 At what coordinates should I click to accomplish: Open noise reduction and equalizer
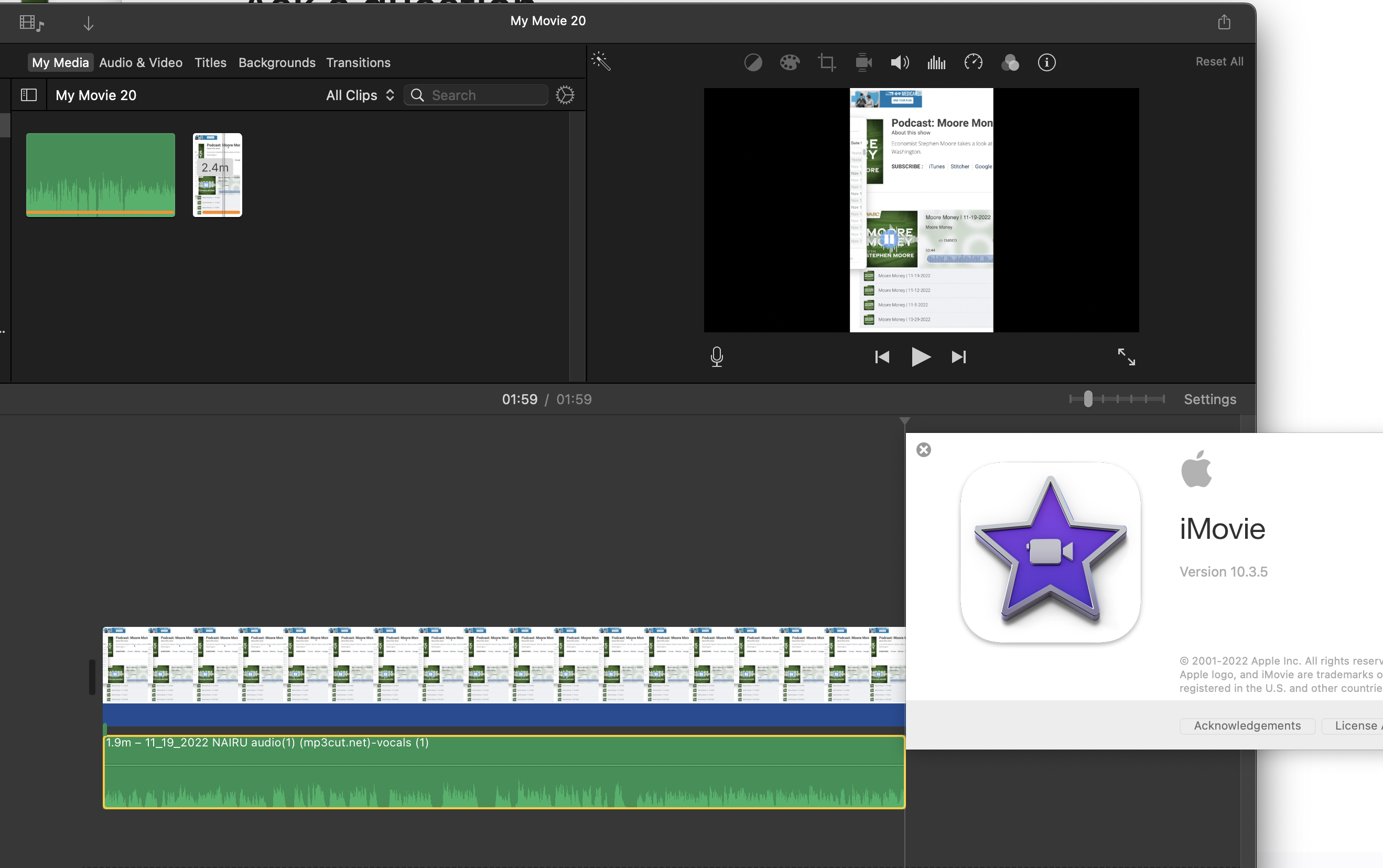[936, 62]
